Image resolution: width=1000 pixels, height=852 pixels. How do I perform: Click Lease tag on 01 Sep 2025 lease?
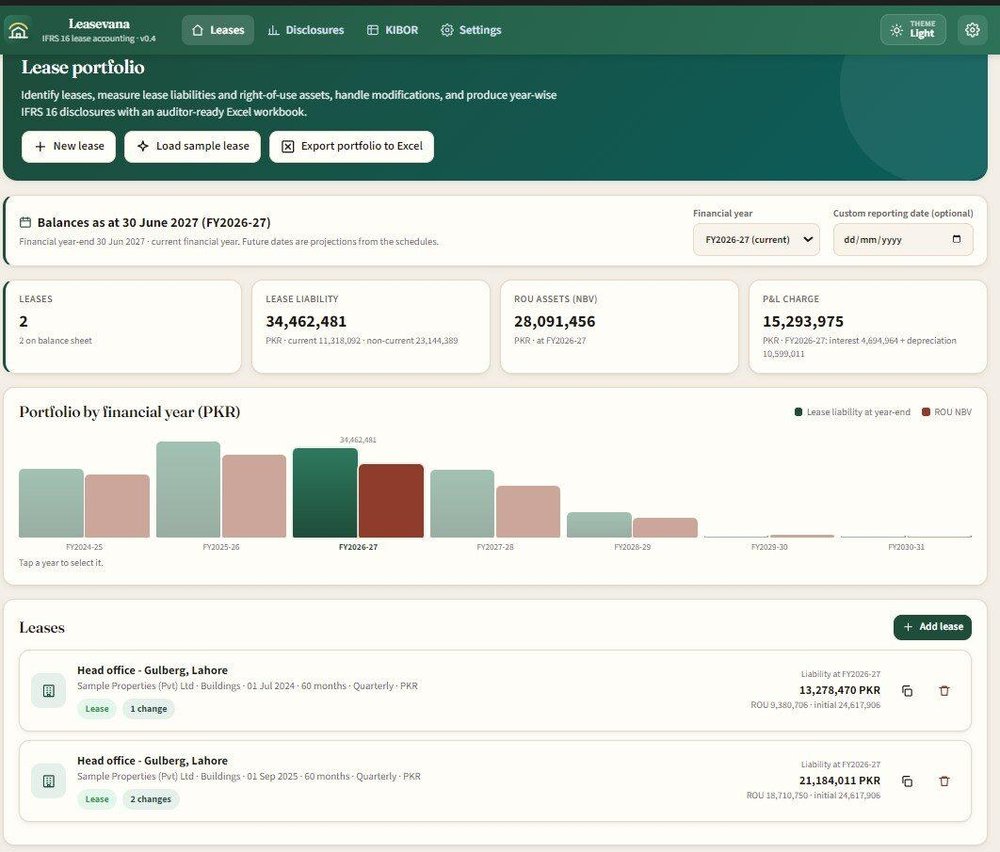(x=97, y=799)
